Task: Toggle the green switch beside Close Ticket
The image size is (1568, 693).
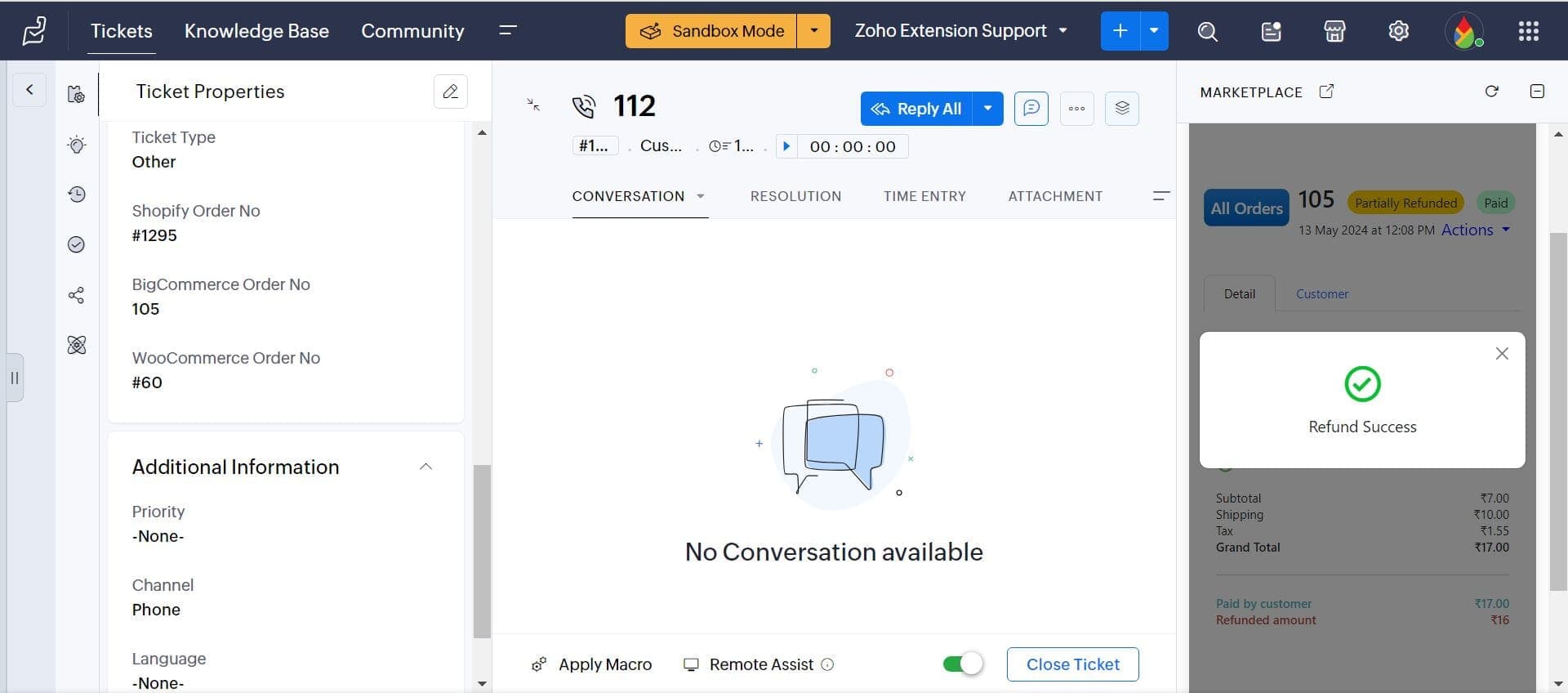Action: pyautogui.click(x=962, y=664)
